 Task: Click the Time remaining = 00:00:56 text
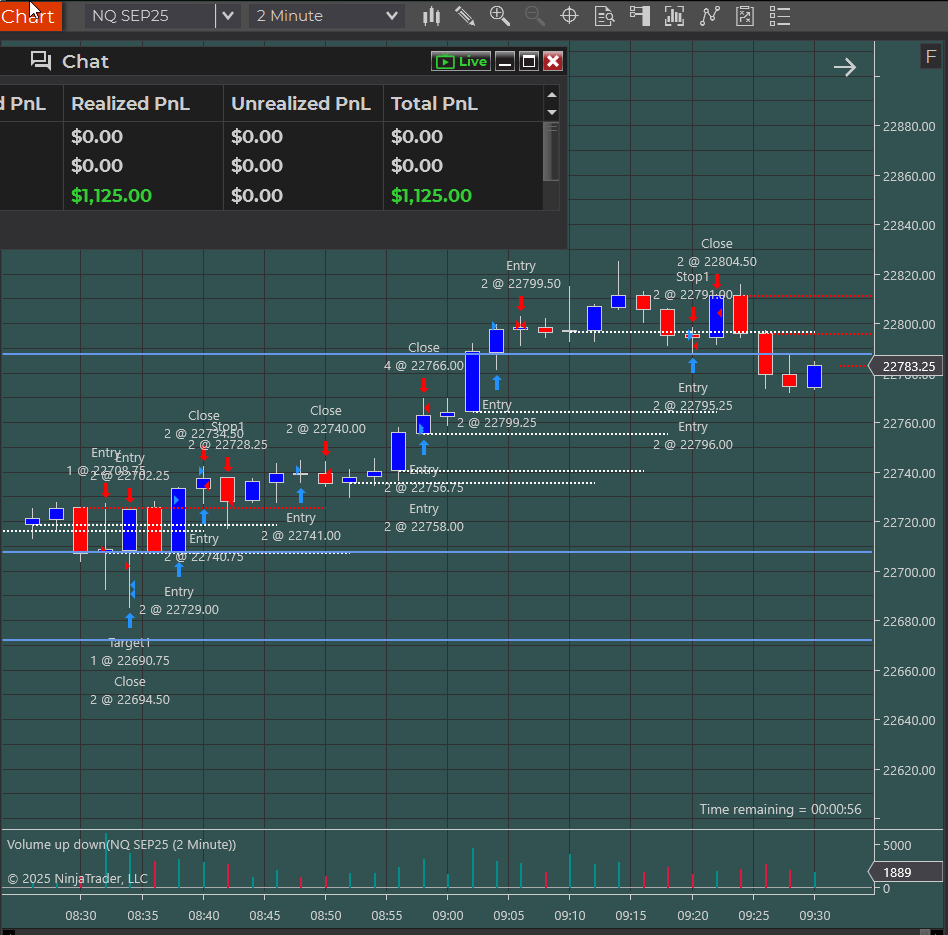coord(780,809)
